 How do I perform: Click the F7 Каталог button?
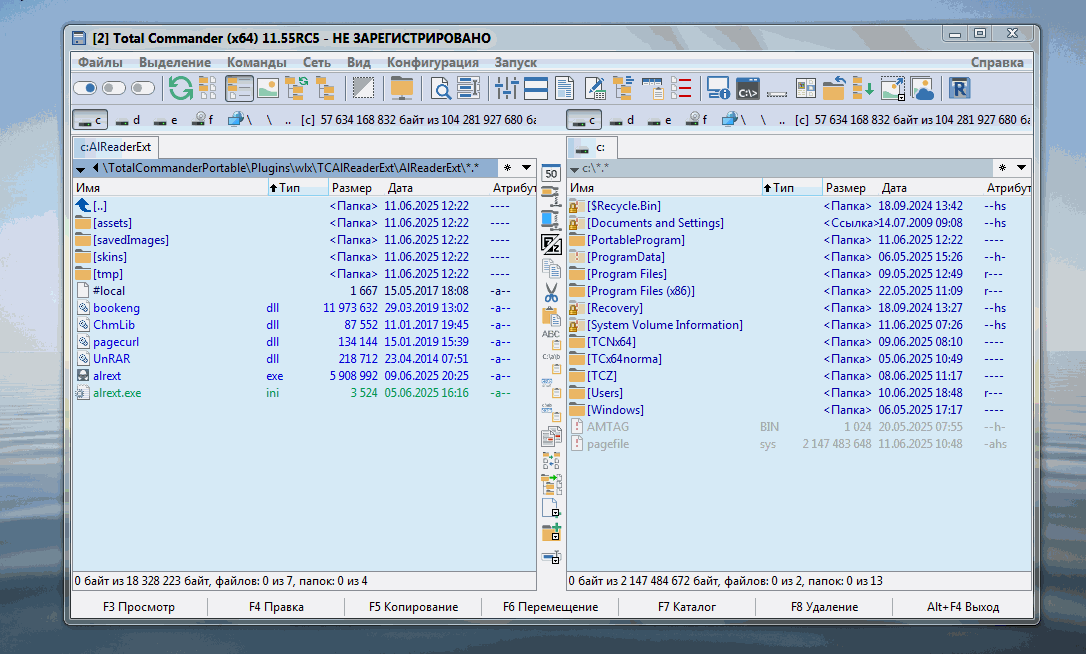pos(687,607)
